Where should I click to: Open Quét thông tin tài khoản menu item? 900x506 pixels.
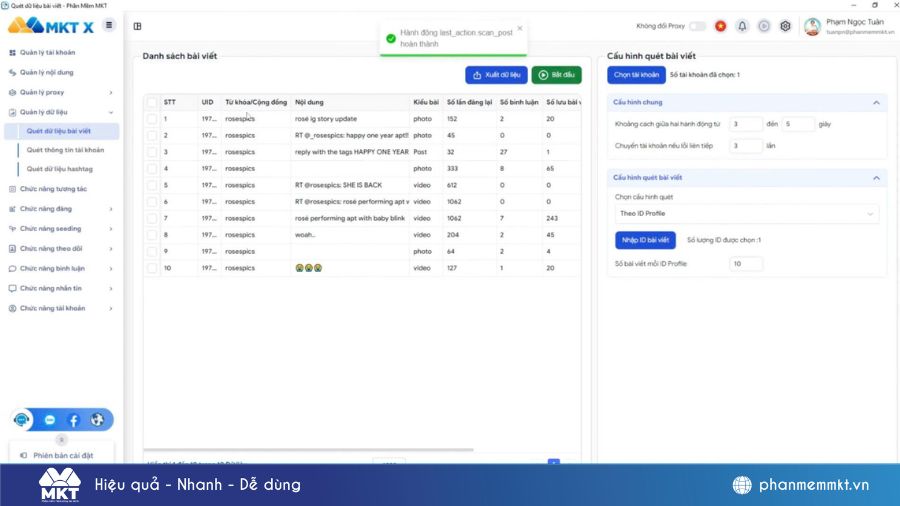click(65, 150)
